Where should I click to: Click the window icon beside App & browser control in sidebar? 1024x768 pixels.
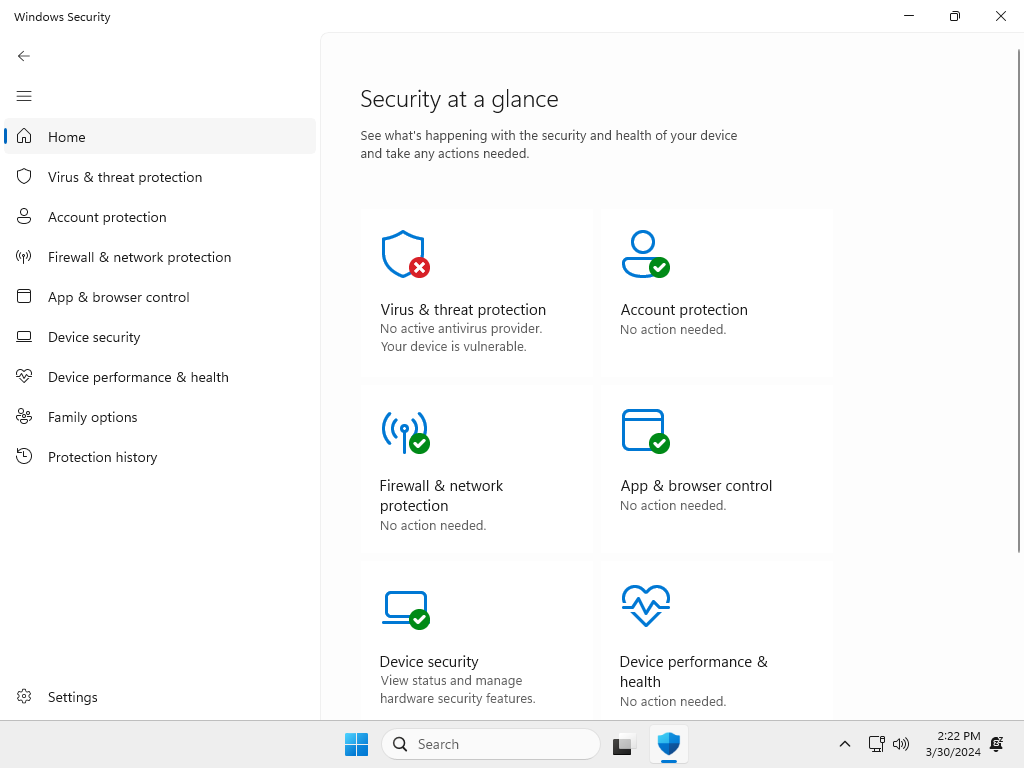[x=24, y=296]
